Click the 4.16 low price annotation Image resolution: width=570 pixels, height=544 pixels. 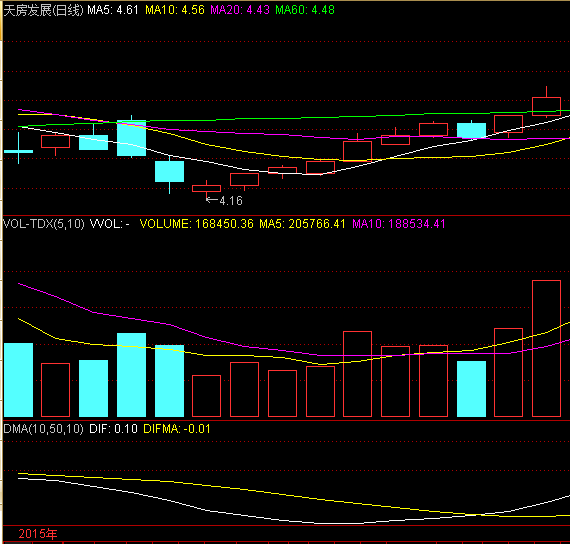pos(231,201)
